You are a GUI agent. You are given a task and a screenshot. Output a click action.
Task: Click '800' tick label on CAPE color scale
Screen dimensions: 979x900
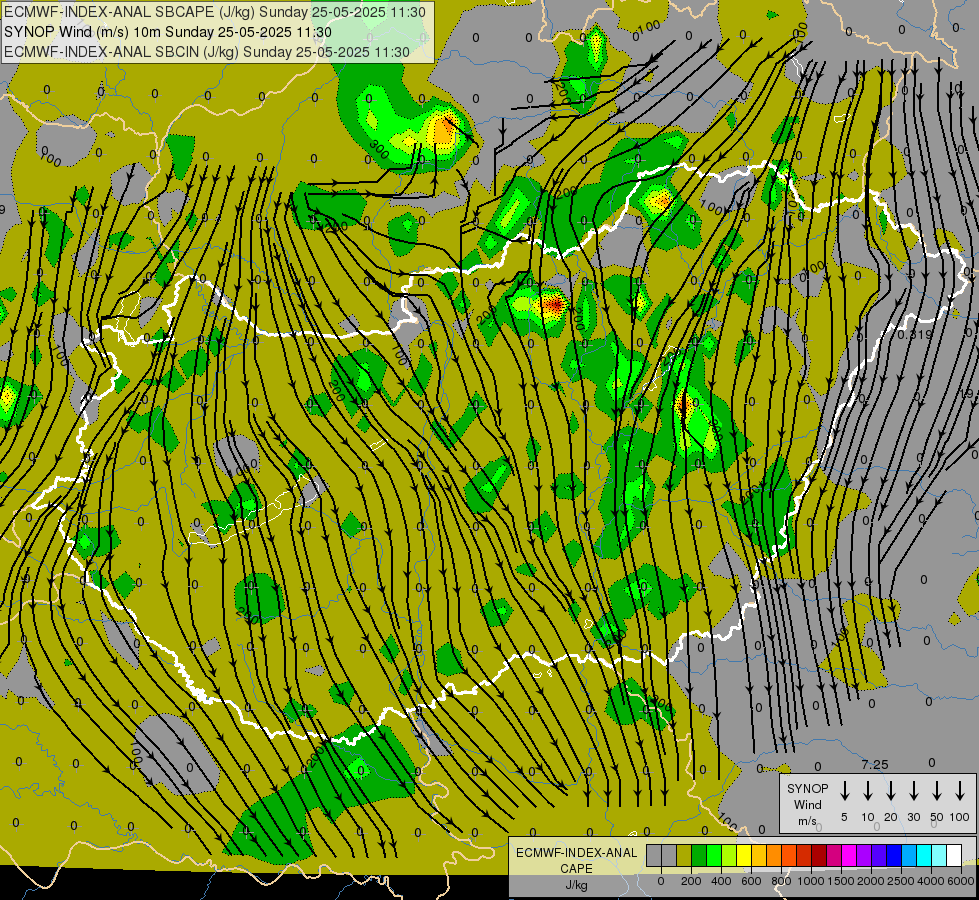tap(781, 881)
